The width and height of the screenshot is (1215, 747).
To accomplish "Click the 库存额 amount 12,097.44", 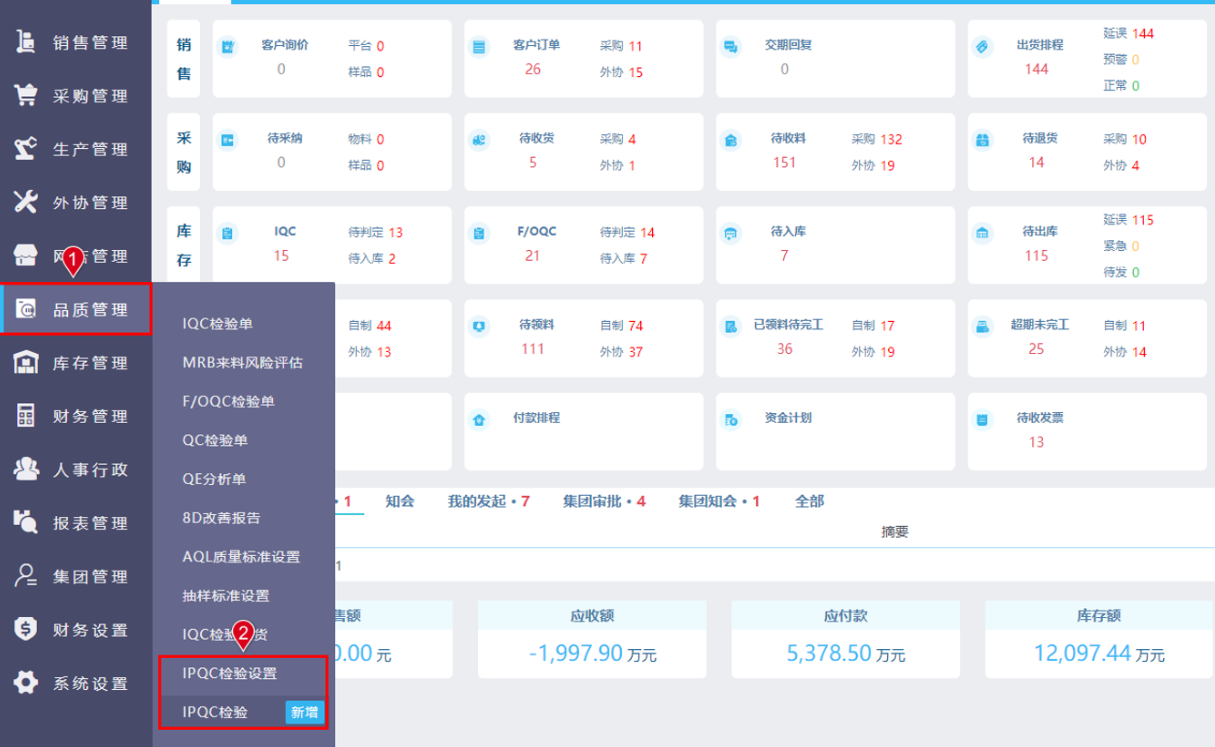I will [x=1082, y=653].
